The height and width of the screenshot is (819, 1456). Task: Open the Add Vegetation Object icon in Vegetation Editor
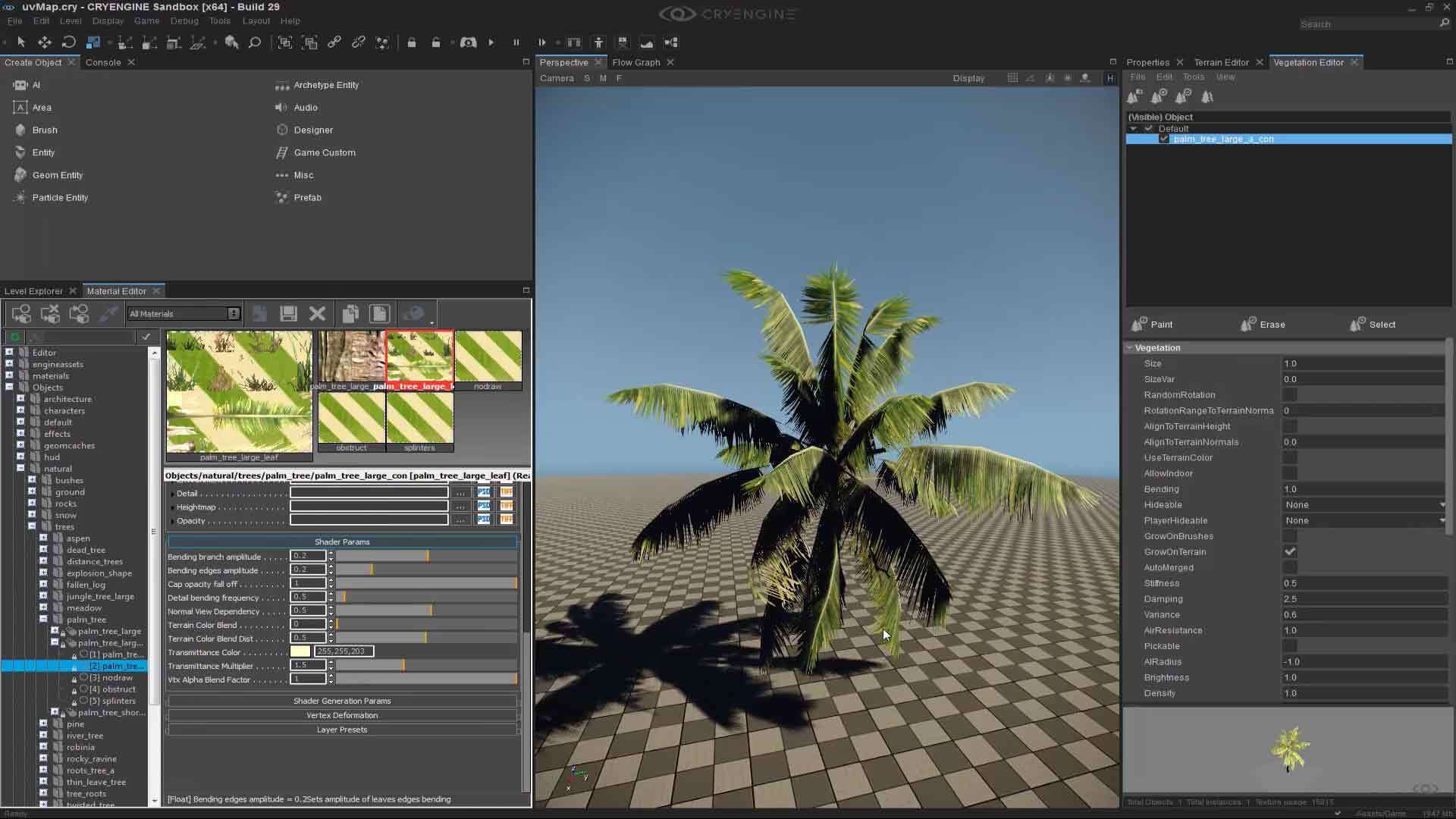1134,96
